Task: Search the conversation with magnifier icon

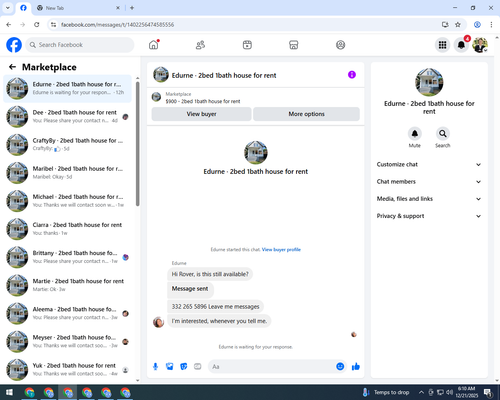Action: [443, 134]
